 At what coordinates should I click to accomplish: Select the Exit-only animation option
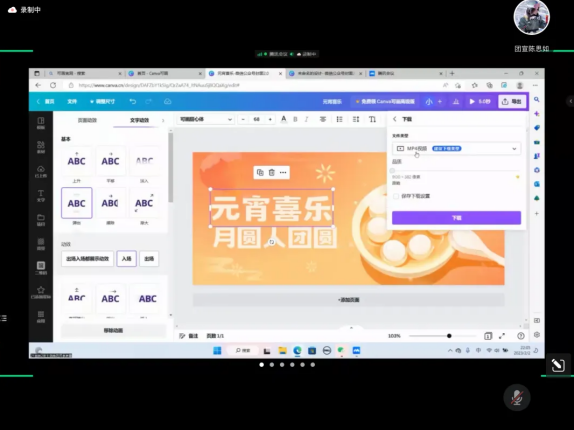pyautogui.click(x=149, y=259)
